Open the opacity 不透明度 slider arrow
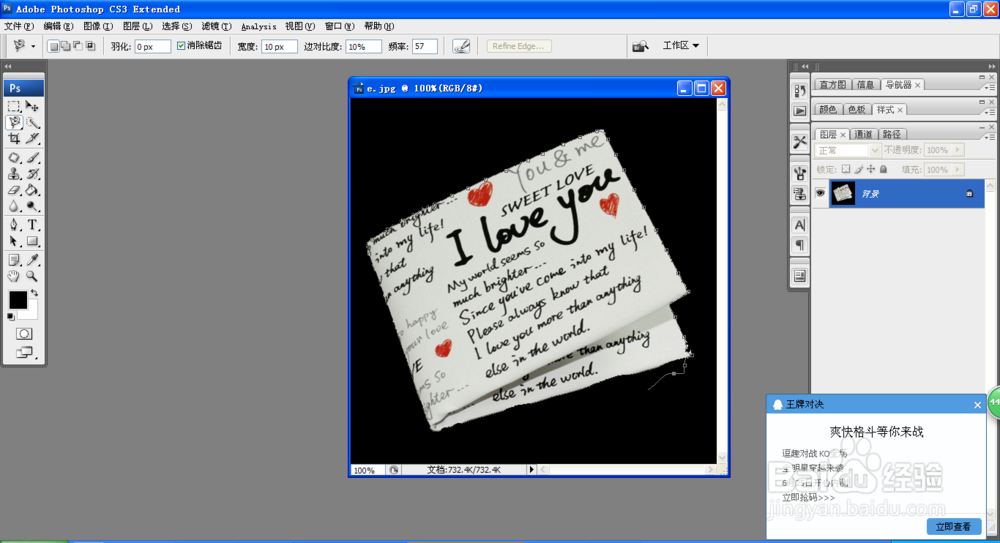This screenshot has width=1000, height=543. pos(957,150)
